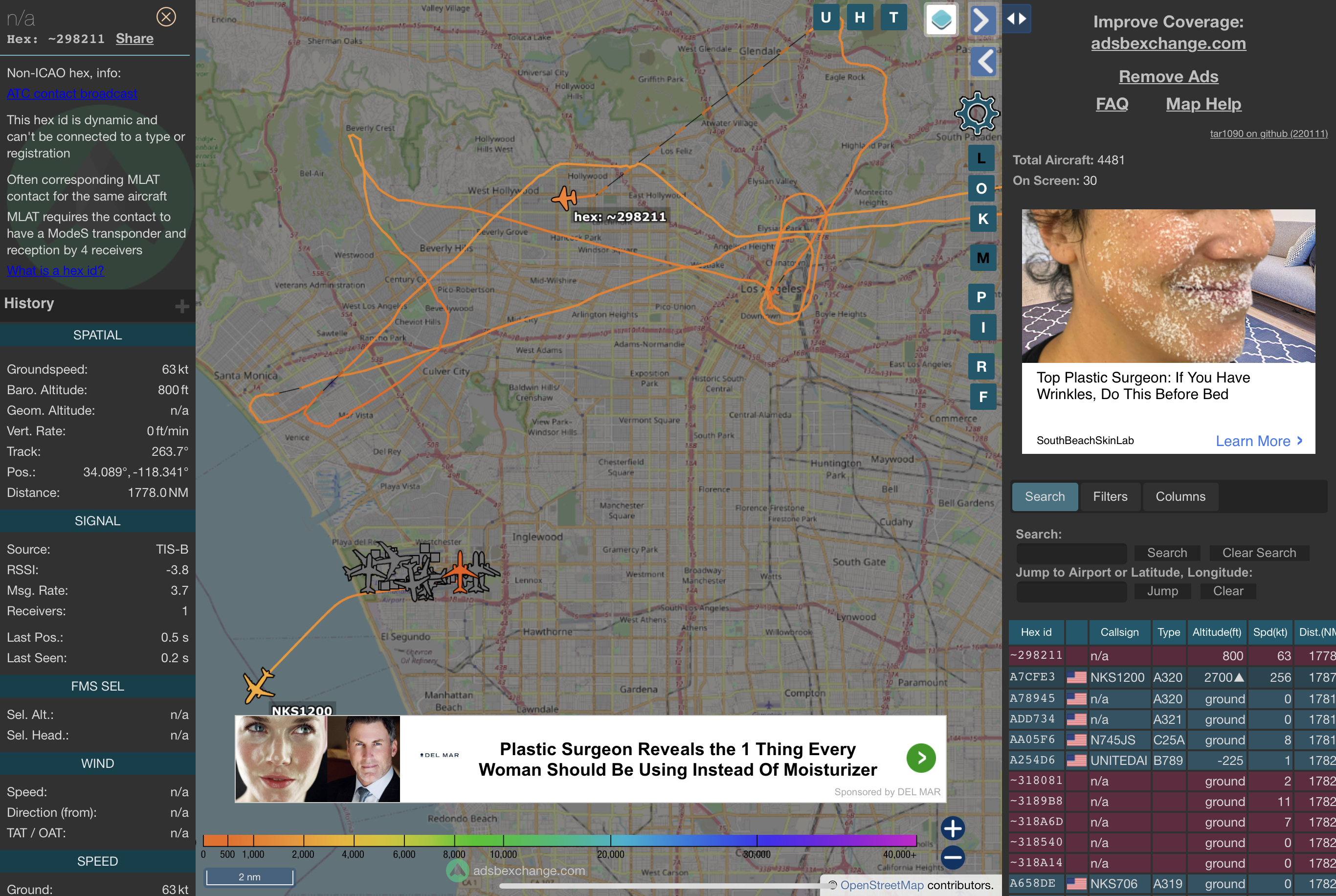This screenshot has height=896, width=1336.
Task: Click the Clear Search button
Action: (1259, 553)
